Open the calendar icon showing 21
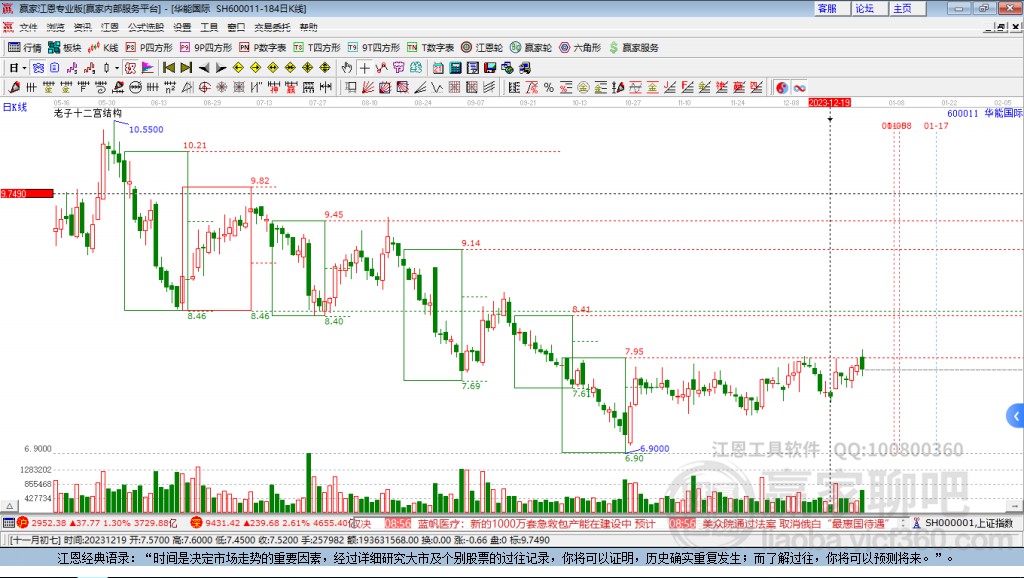This screenshot has width=1024, height=578. pyautogui.click(x=438, y=68)
